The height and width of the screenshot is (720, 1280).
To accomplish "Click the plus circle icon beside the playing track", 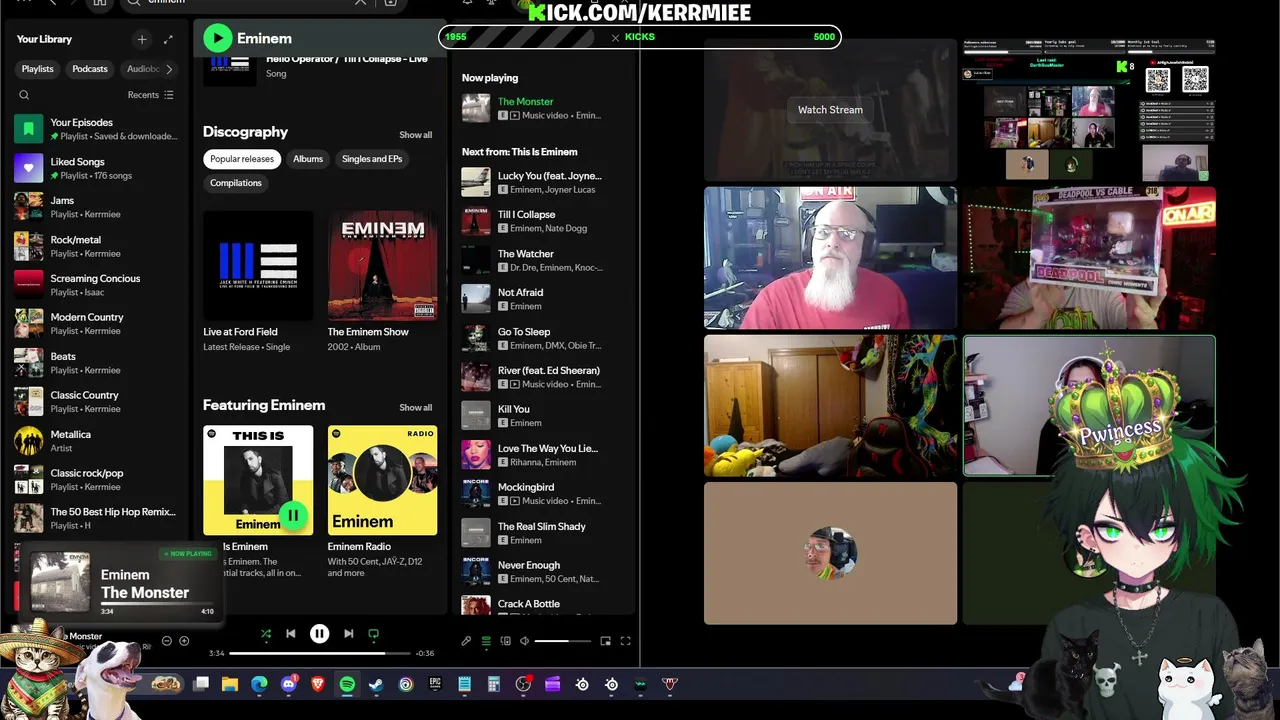I will 184,641.
